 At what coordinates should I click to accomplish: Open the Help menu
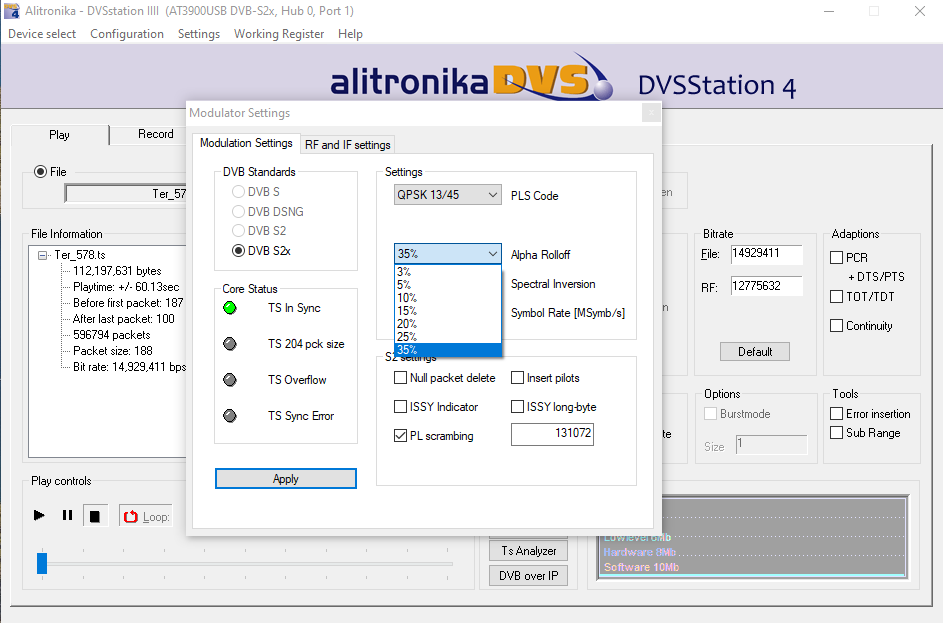[x=350, y=34]
